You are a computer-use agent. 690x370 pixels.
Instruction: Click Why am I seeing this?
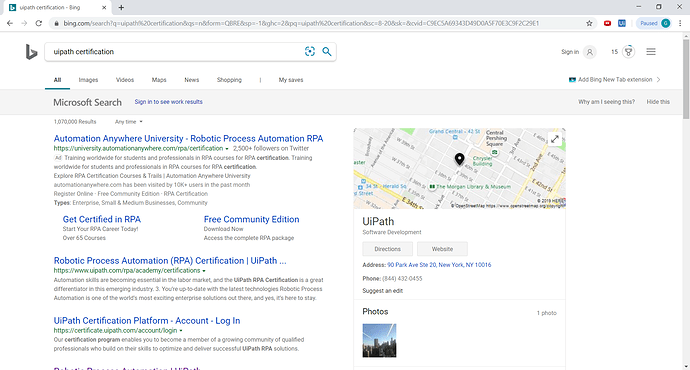[606, 102]
